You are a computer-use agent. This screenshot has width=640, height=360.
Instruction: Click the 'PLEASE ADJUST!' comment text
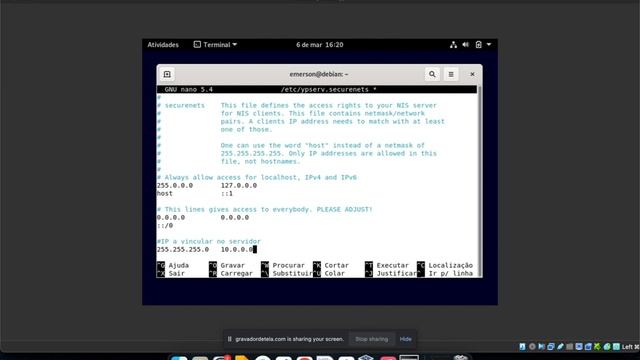pyautogui.click(x=344, y=209)
